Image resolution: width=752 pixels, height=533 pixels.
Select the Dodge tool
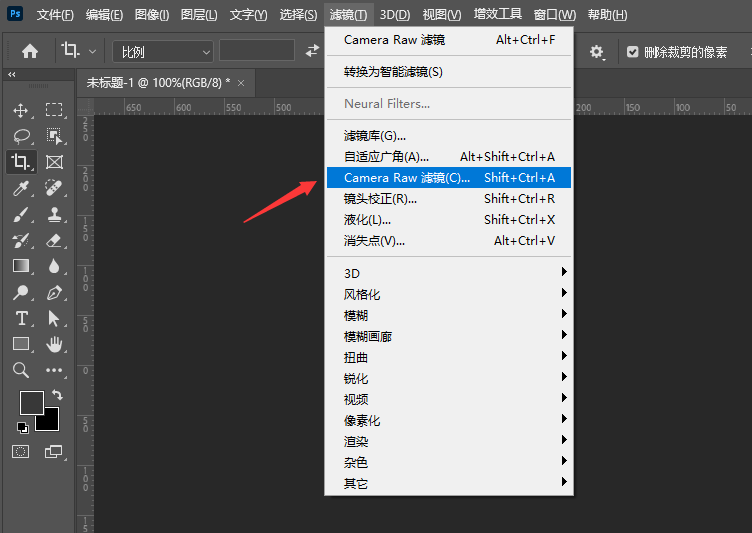(x=21, y=292)
